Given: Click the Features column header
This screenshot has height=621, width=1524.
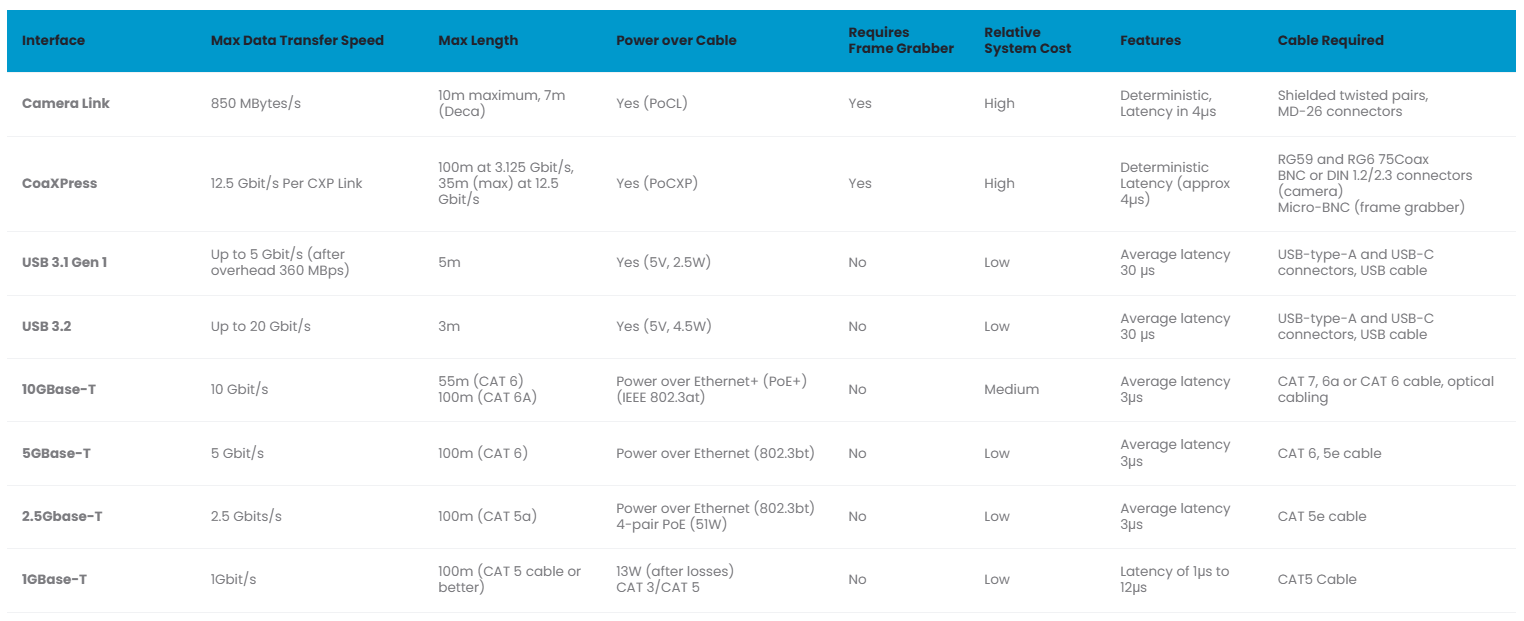Looking at the screenshot, I should 1150,41.
